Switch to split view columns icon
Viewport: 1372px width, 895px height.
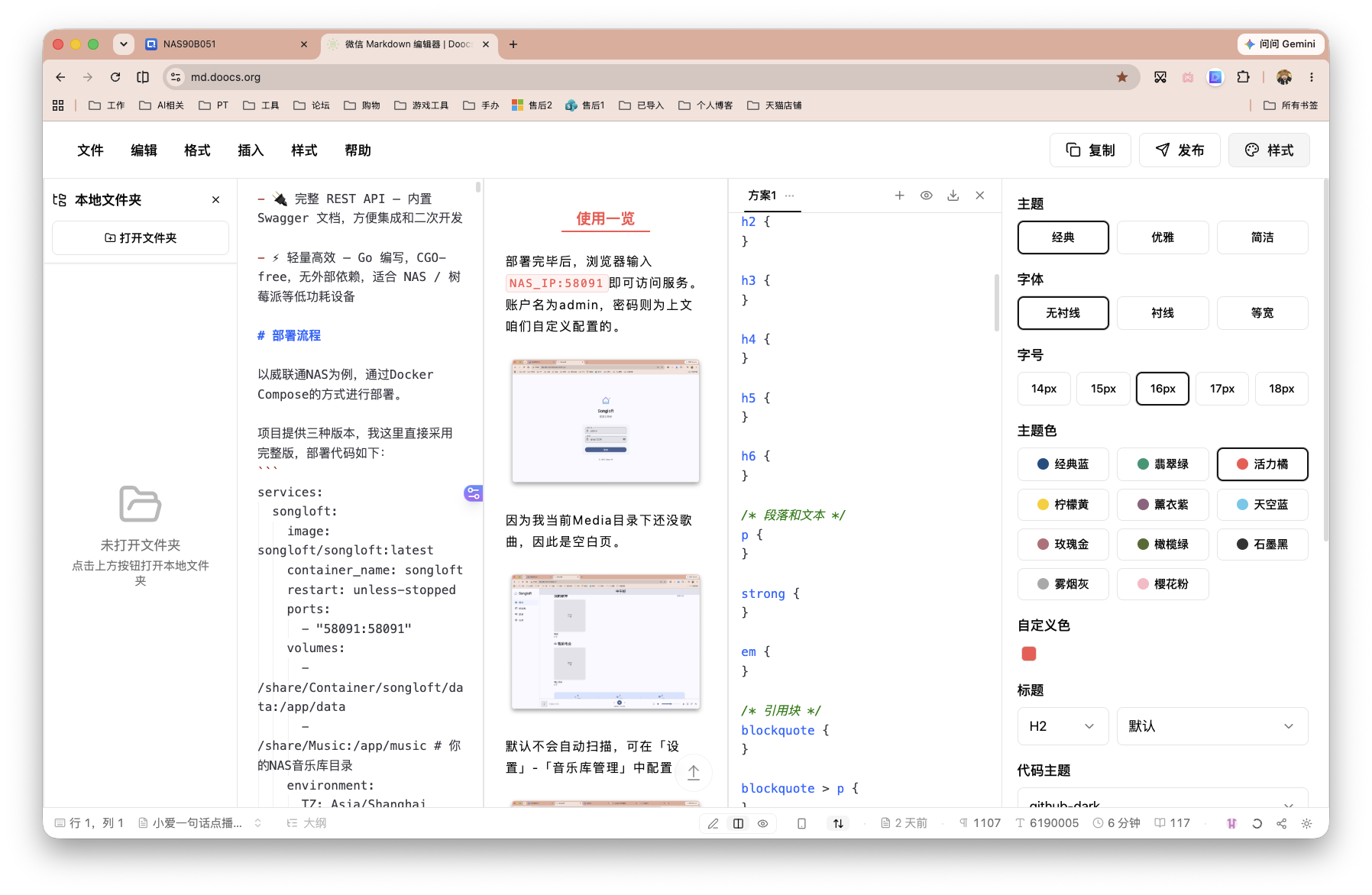tap(738, 823)
